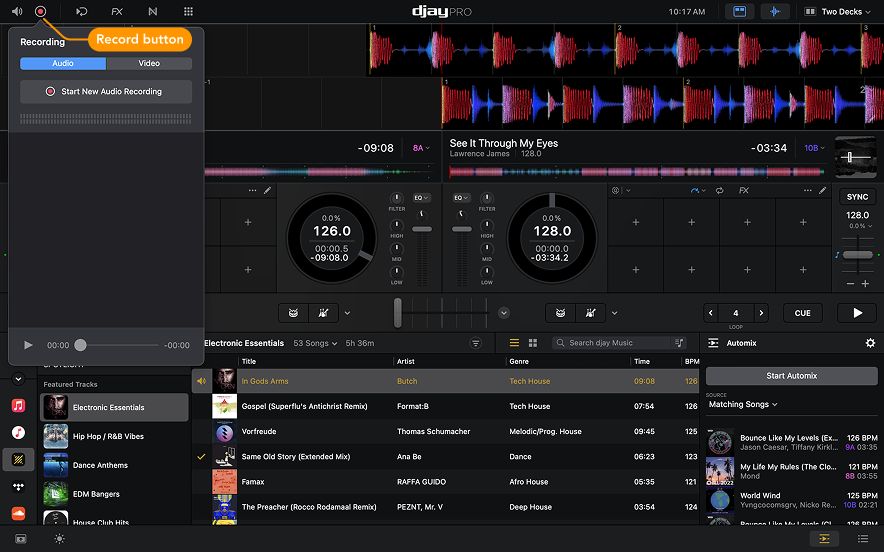This screenshot has height=552, width=884.
Task: Click the red Record button icon
Action: 40,11
